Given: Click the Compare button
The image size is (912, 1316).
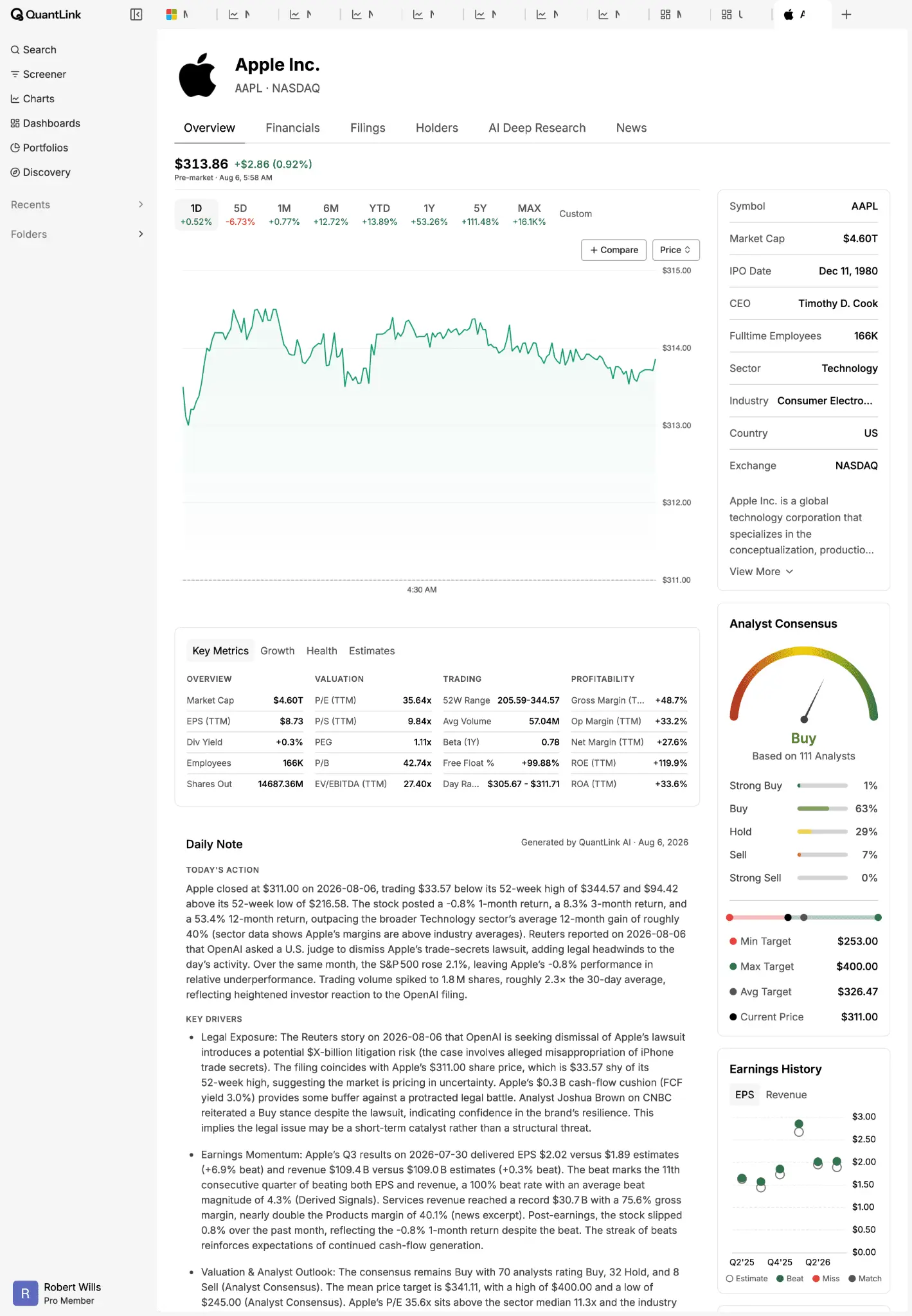Looking at the screenshot, I should click(614, 250).
